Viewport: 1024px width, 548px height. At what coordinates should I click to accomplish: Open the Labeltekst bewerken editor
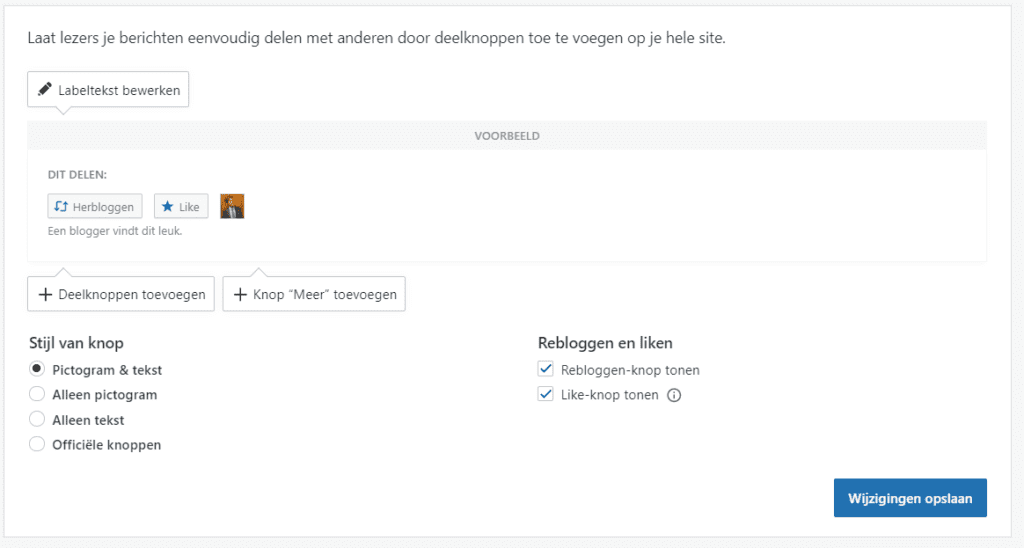[x=108, y=89]
